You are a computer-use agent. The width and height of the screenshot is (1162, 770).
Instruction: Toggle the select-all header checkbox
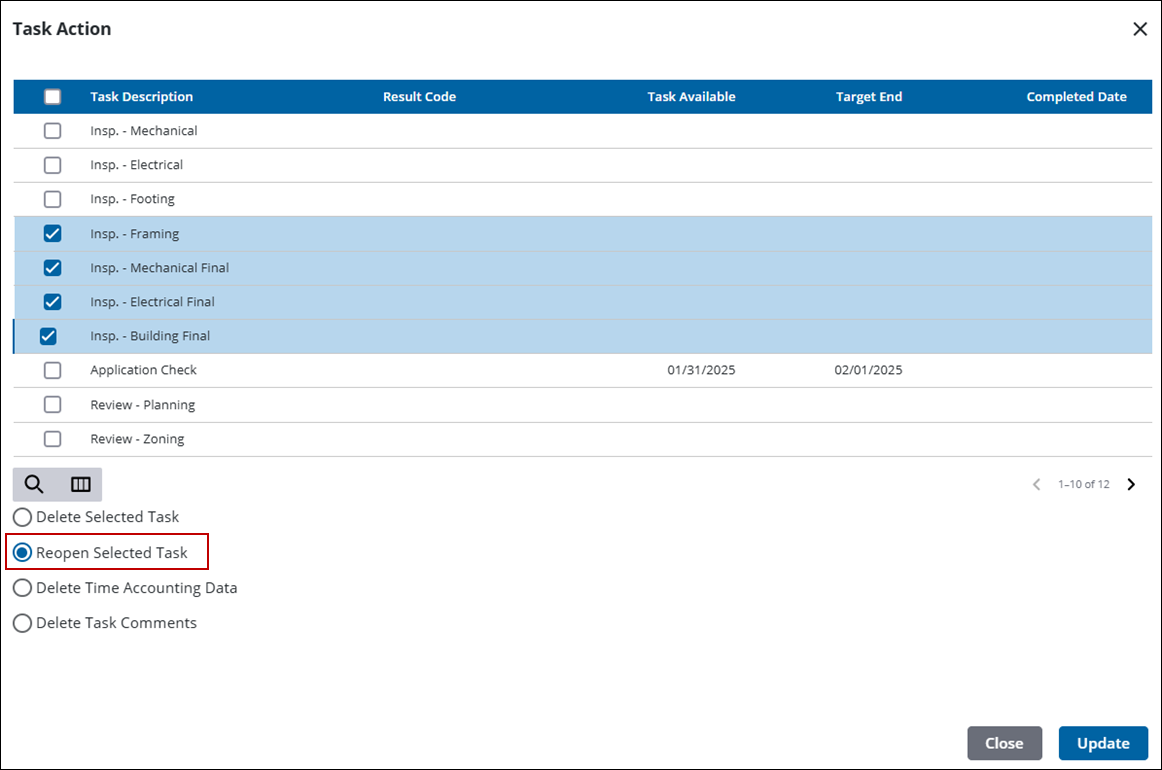pyautogui.click(x=53, y=97)
